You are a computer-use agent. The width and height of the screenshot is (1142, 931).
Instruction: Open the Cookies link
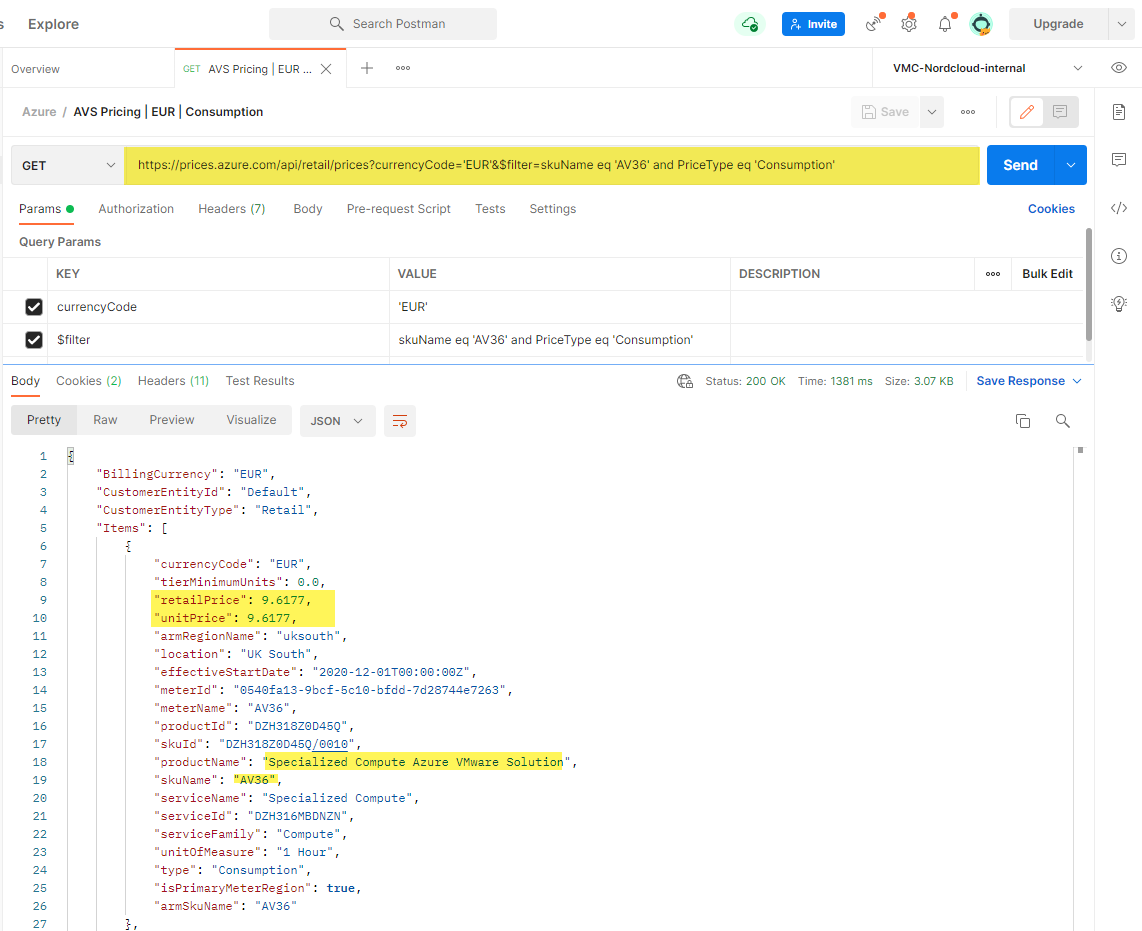1051,209
